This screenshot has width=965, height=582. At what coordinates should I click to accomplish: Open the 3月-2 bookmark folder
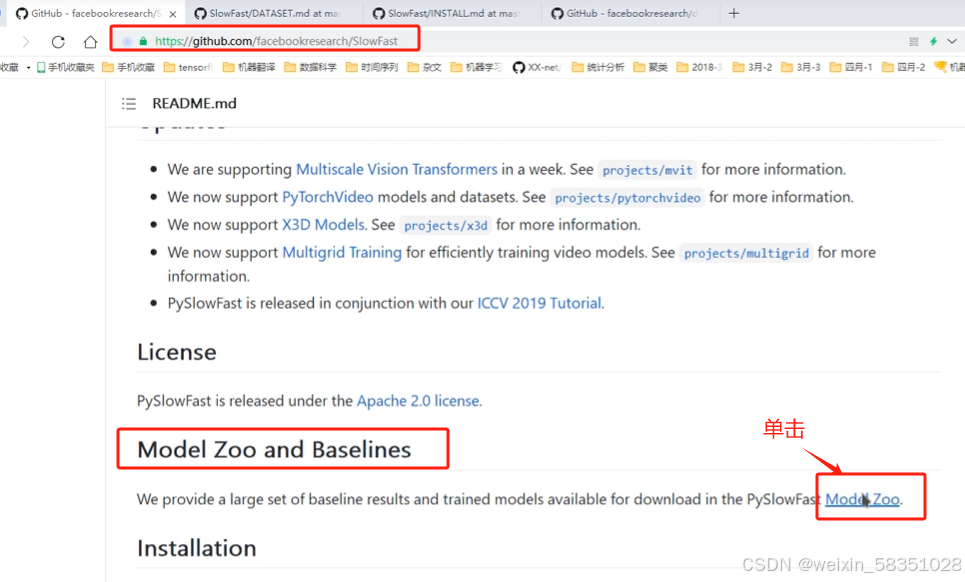tap(752, 67)
